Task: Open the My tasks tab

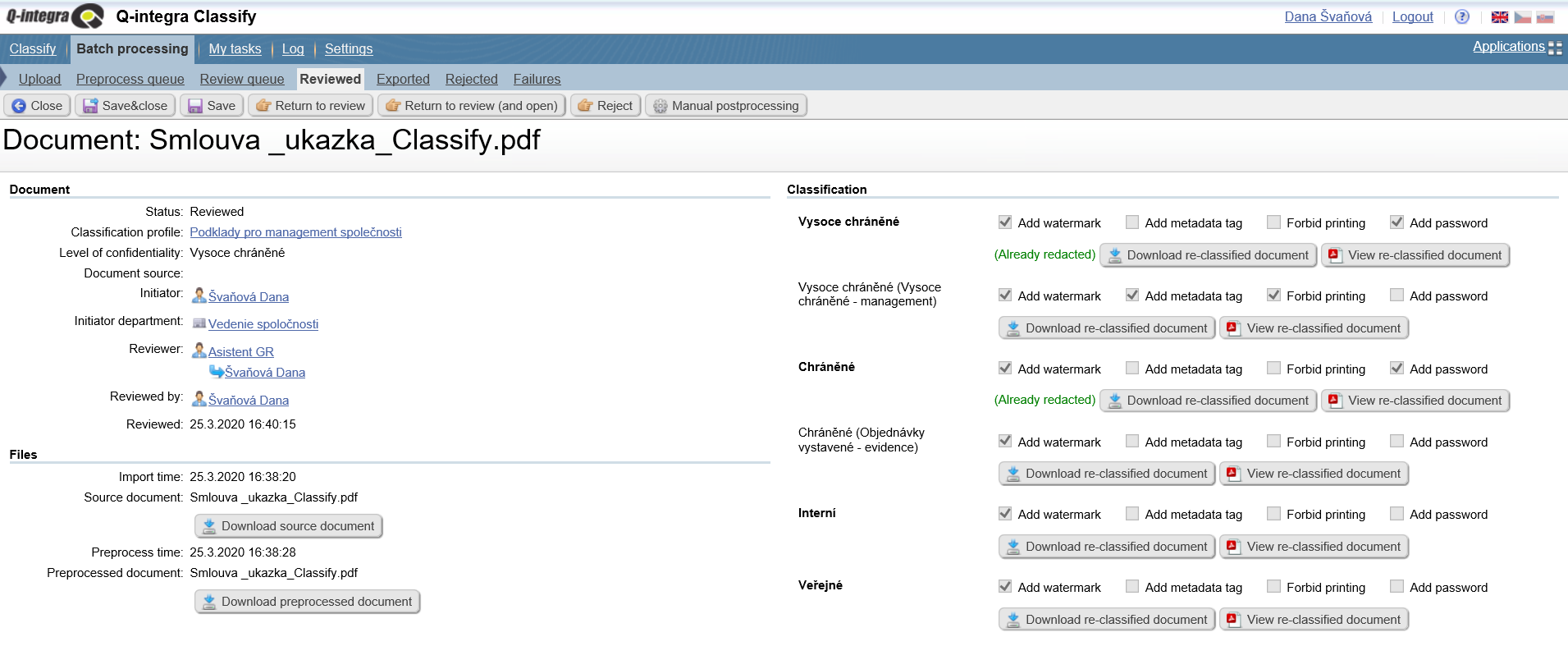Action: [235, 49]
